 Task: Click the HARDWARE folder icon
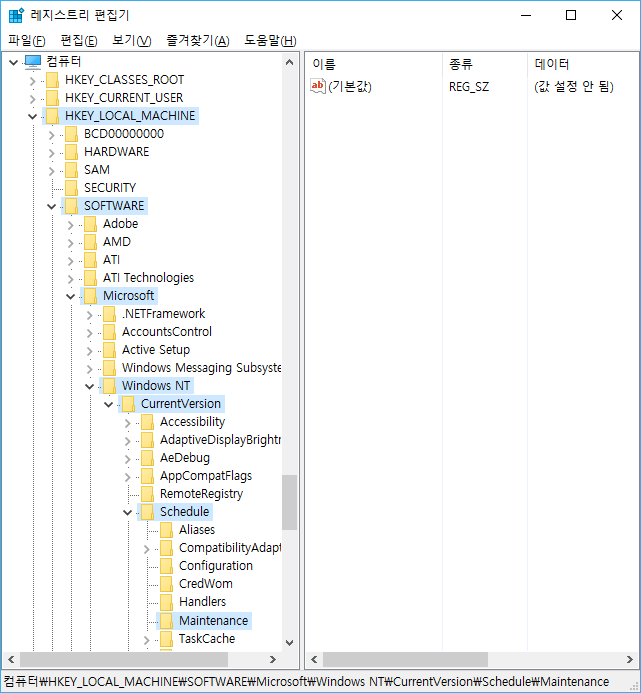[x=71, y=152]
